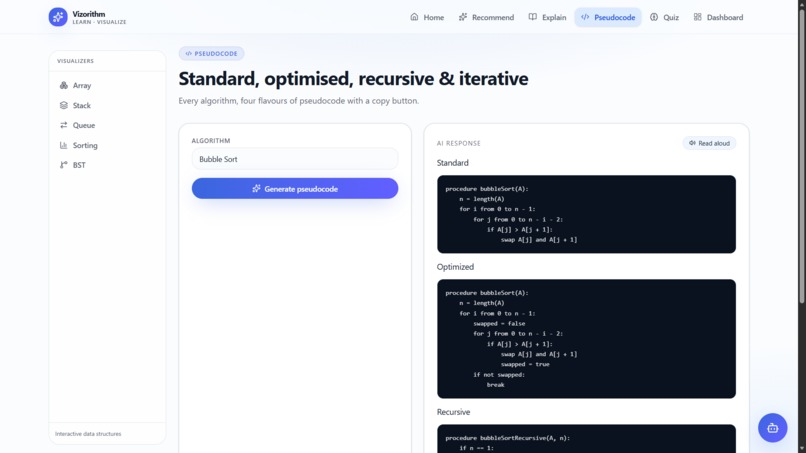Viewport: 806px width, 453px height.
Task: Click the Vizorithm brand name text
Action: pyautogui.click(x=89, y=14)
